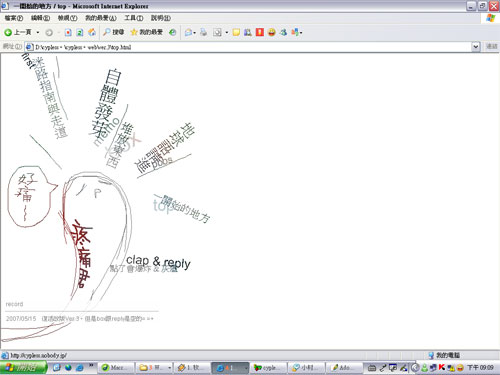This screenshot has height=375, width=500.
Task: Click the Windows Start button
Action: (x=23, y=368)
